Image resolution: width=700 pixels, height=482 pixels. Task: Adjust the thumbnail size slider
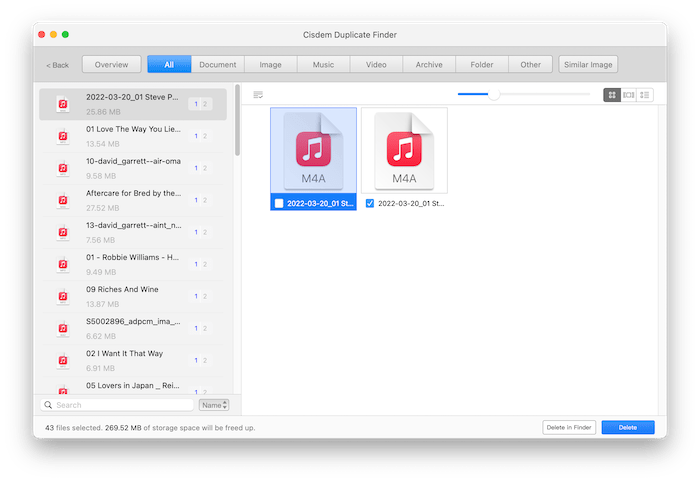493,94
